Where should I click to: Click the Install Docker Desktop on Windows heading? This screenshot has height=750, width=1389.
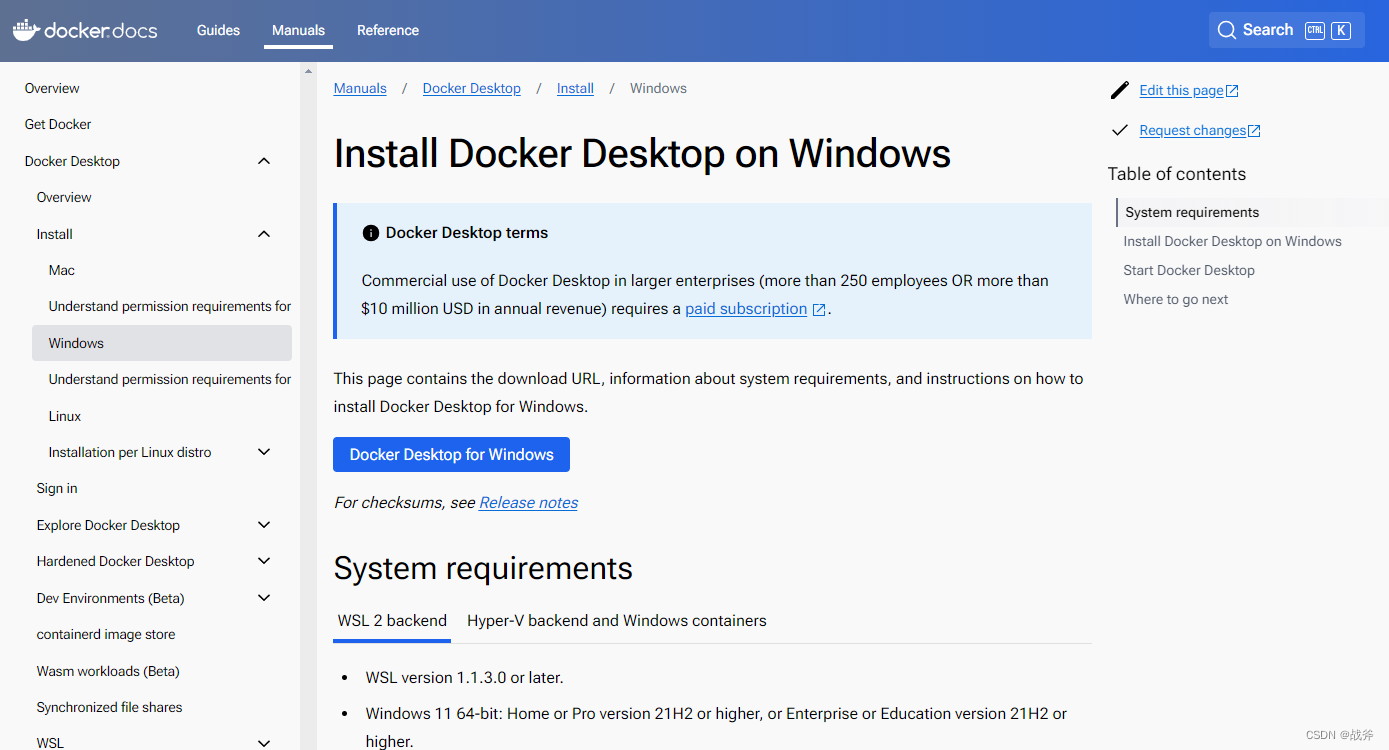(x=642, y=154)
